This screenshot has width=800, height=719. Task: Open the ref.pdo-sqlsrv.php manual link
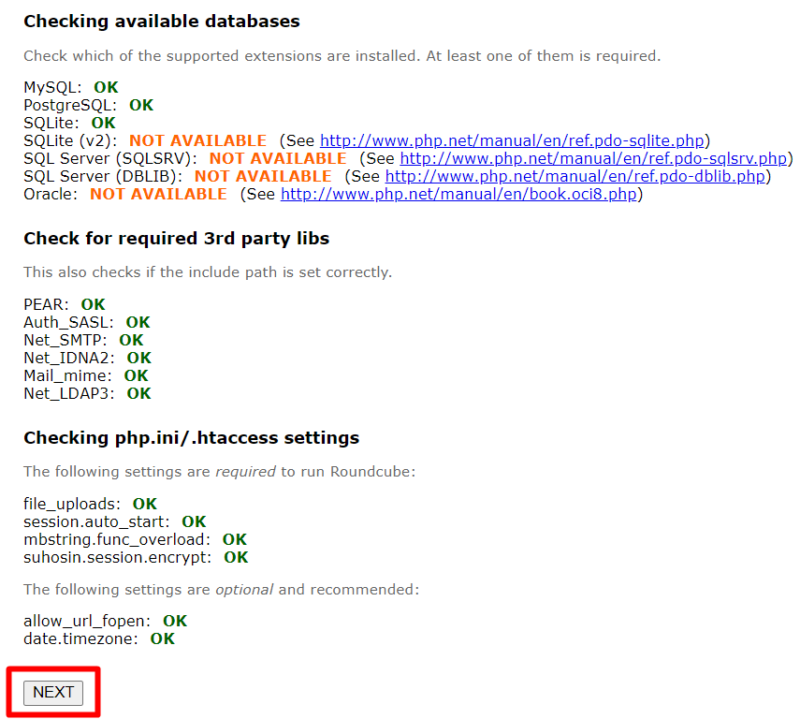coord(593,158)
